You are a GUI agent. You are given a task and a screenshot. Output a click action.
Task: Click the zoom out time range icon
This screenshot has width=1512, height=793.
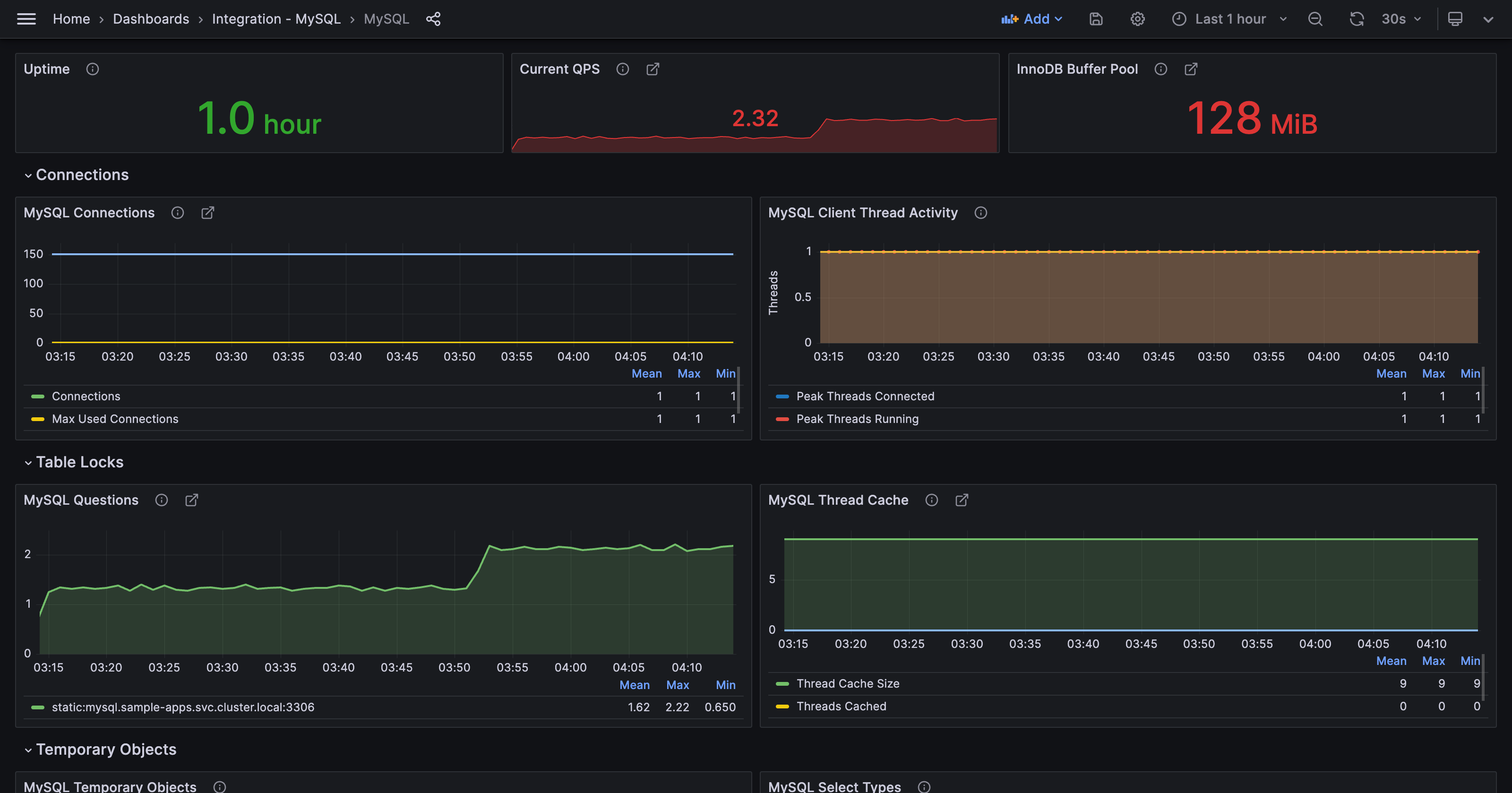pos(1315,19)
